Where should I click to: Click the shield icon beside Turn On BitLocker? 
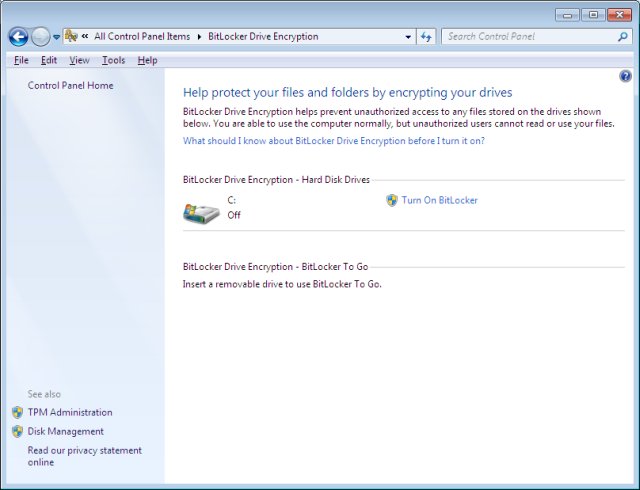click(392, 200)
